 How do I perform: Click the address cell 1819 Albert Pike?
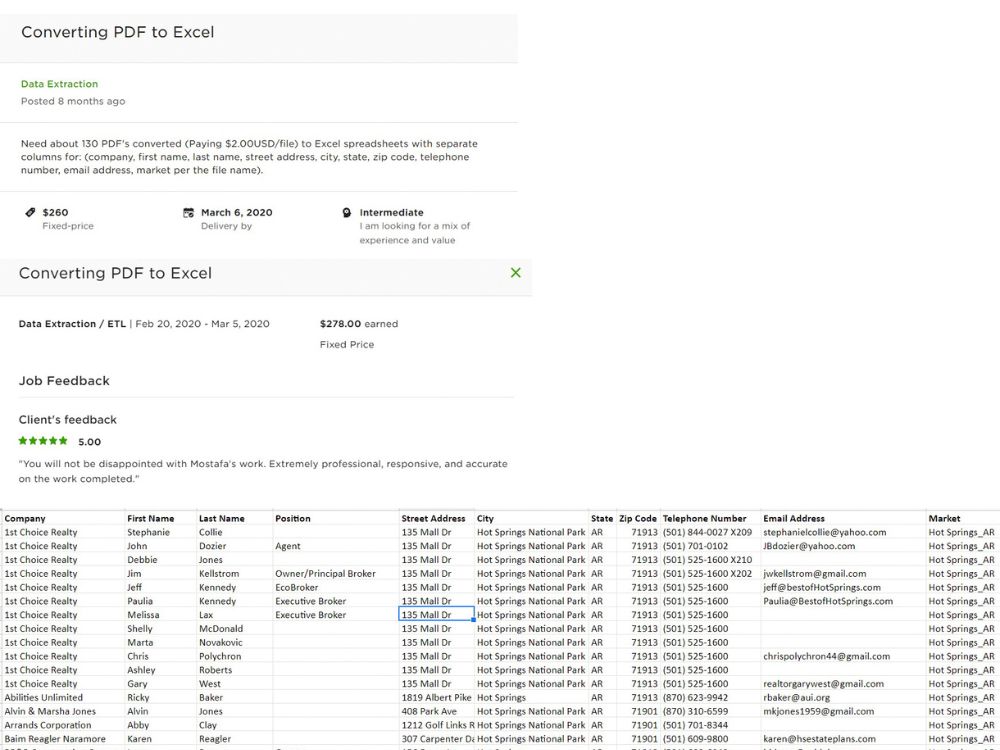tap(436, 698)
